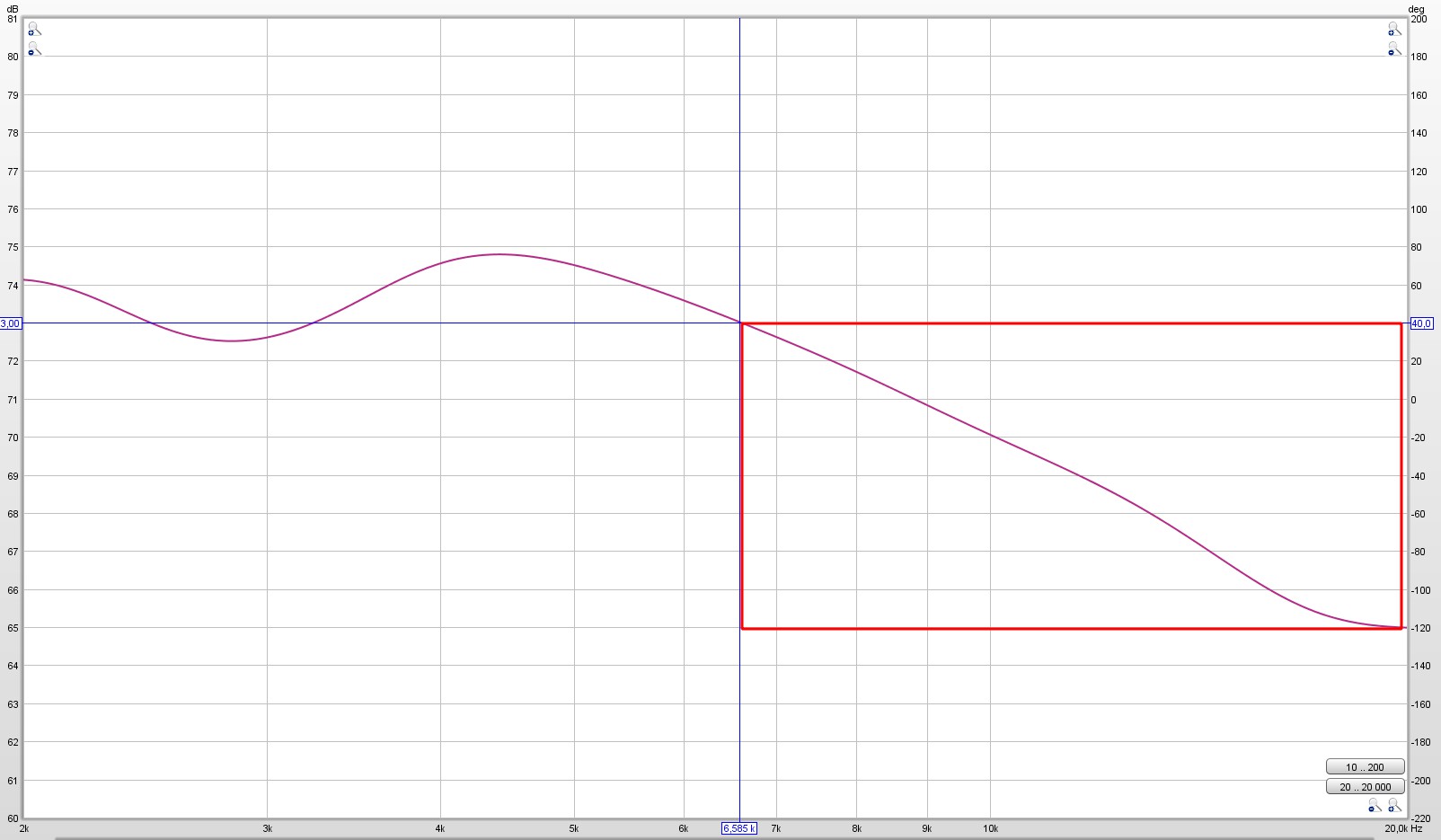
Task: Zoom in the dB axis at top left
Action: [33, 31]
